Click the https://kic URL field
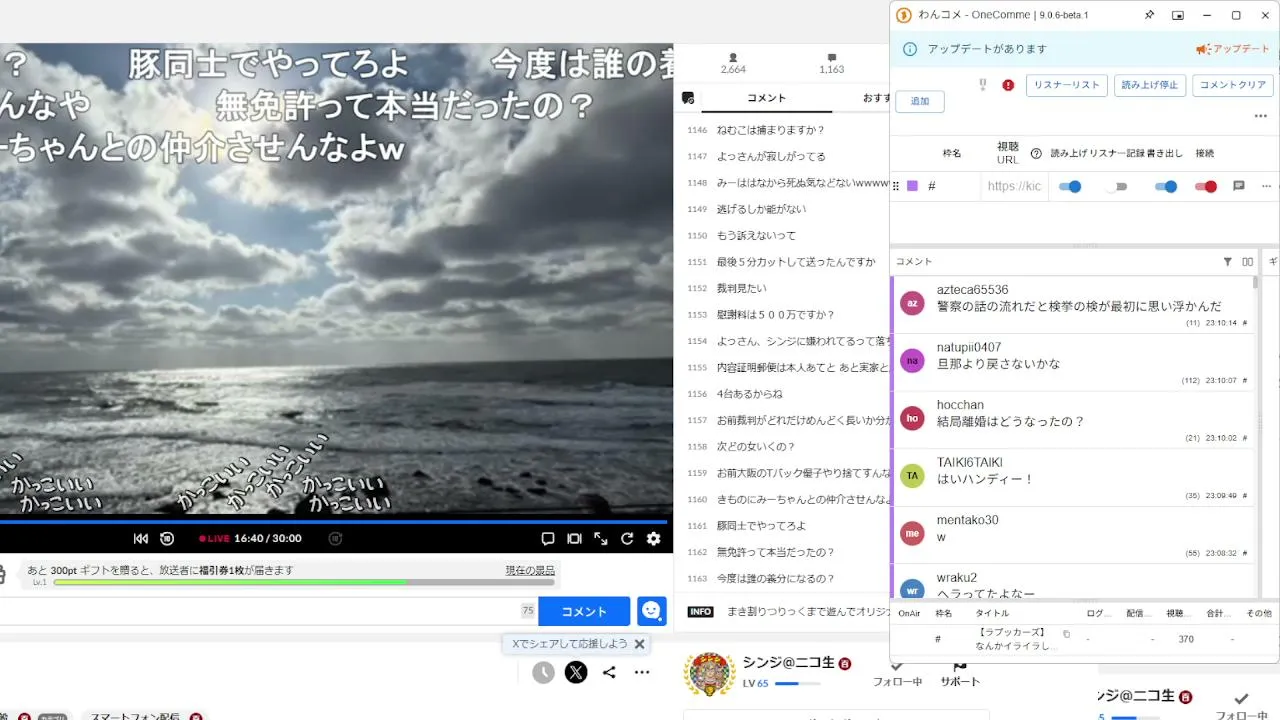1280x720 pixels. [1015, 186]
